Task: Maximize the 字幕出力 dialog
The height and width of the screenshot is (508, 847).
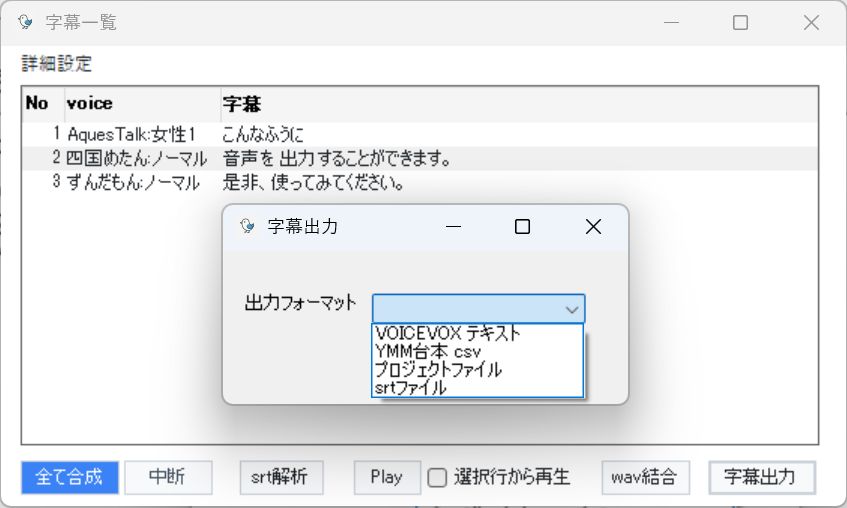Action: [x=522, y=226]
